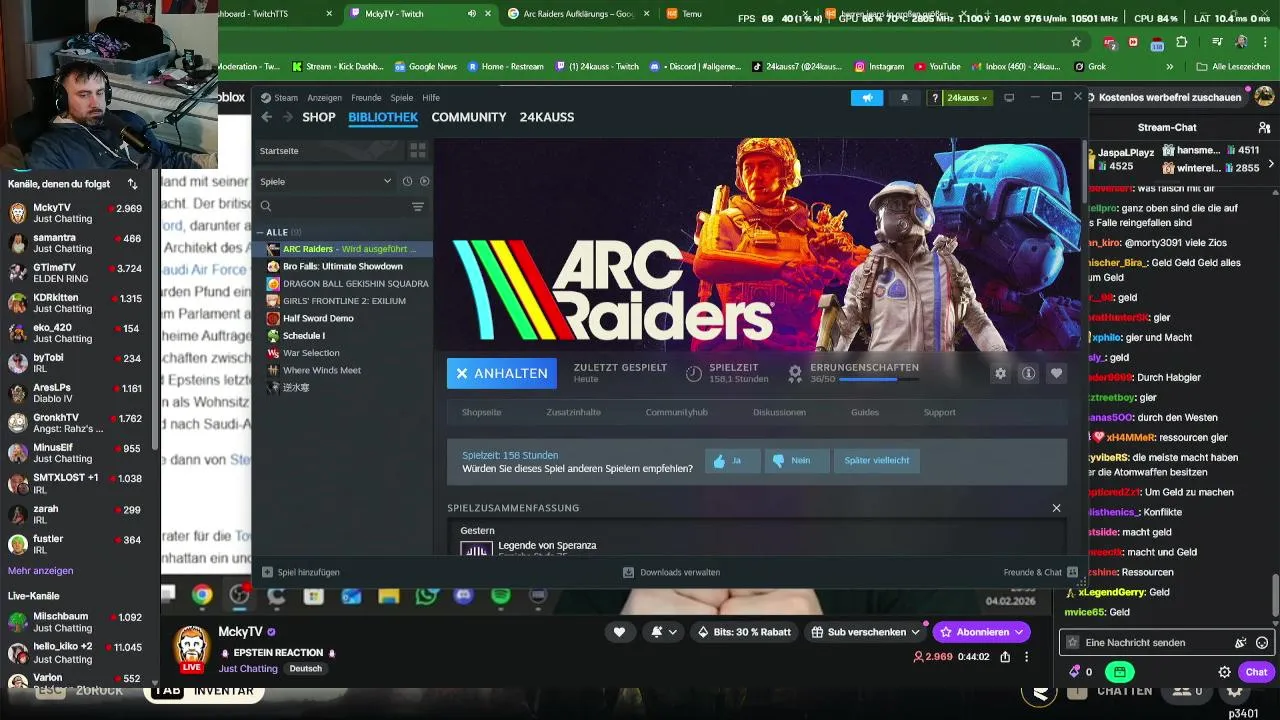1280x720 pixels.
Task: Open the Sub verschenken dropdown
Action: tap(866, 632)
